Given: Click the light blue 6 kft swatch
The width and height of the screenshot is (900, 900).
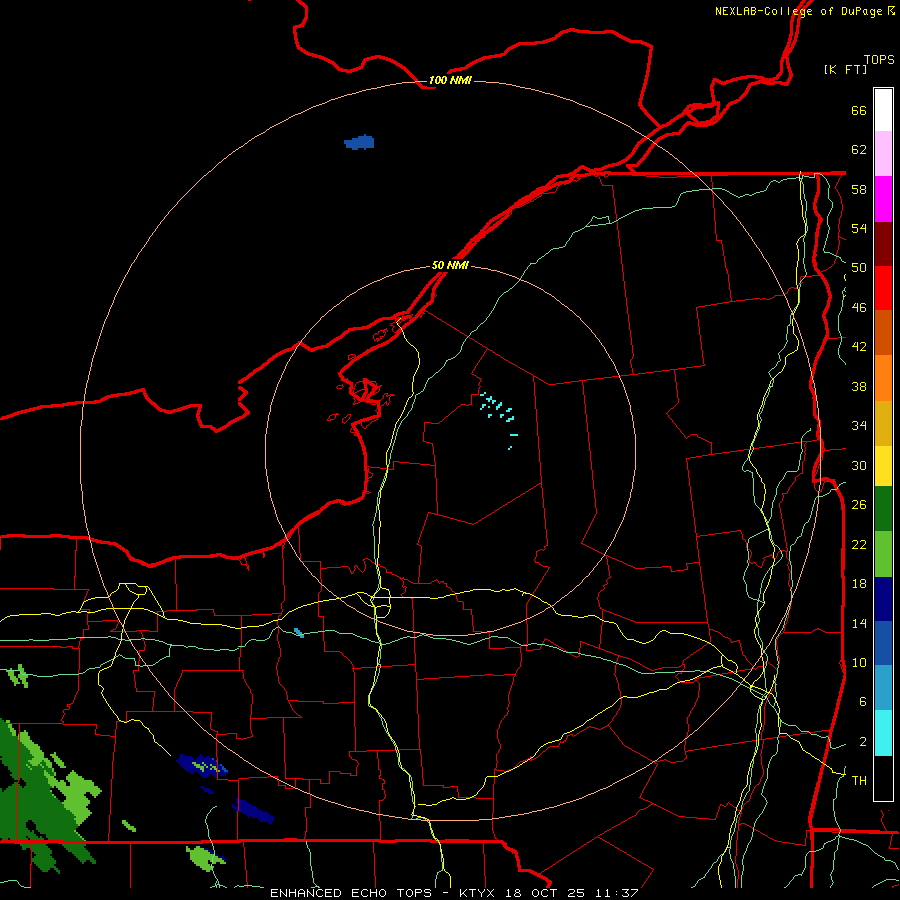Looking at the screenshot, I should point(883,688).
